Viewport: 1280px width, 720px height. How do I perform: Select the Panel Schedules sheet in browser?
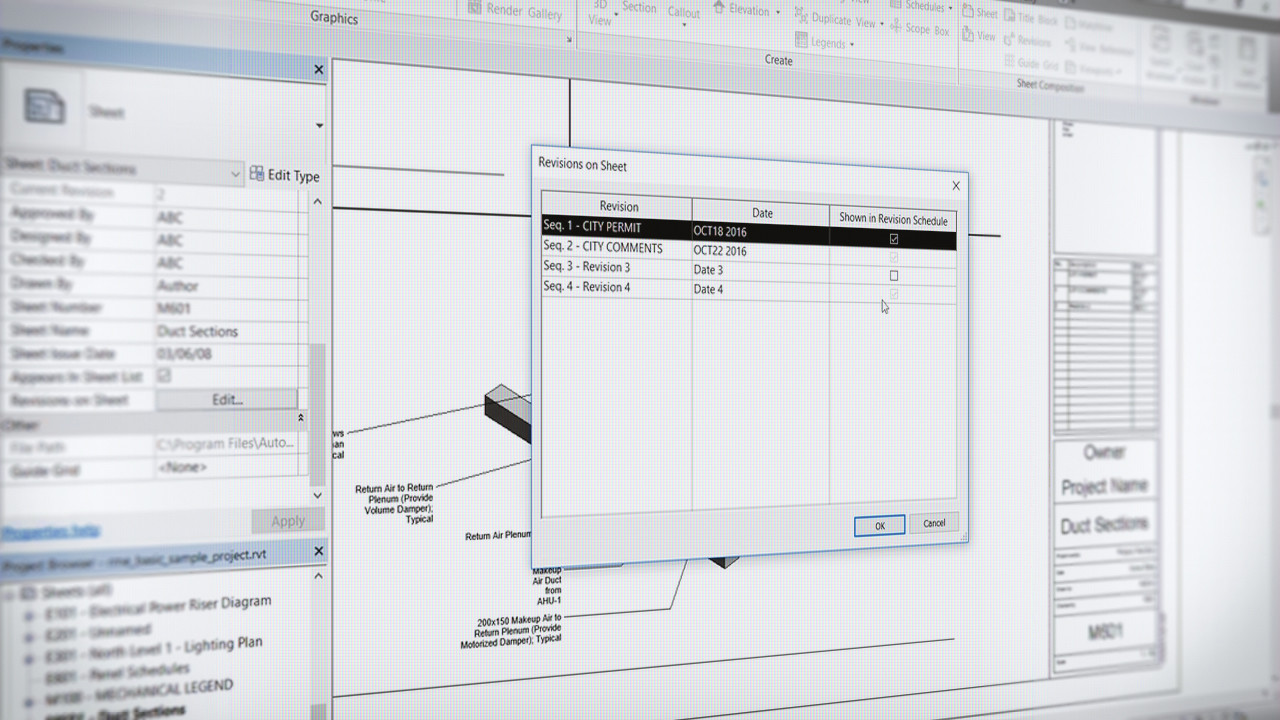117,672
